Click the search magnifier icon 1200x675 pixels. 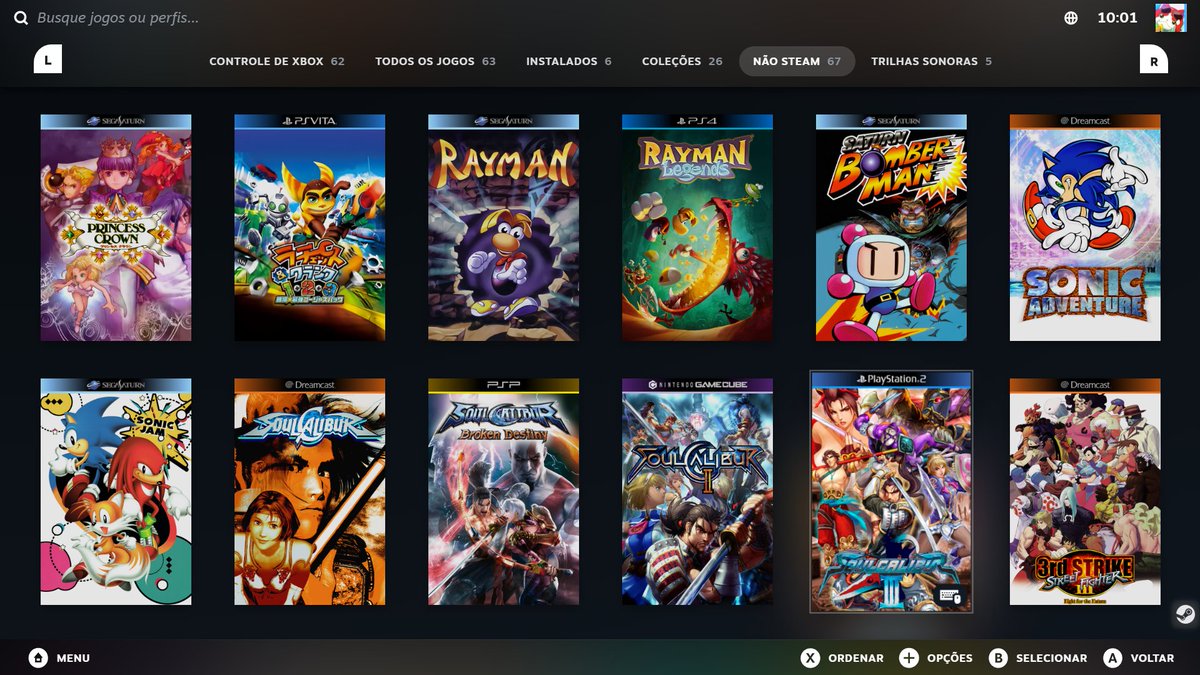pyautogui.click(x=20, y=18)
